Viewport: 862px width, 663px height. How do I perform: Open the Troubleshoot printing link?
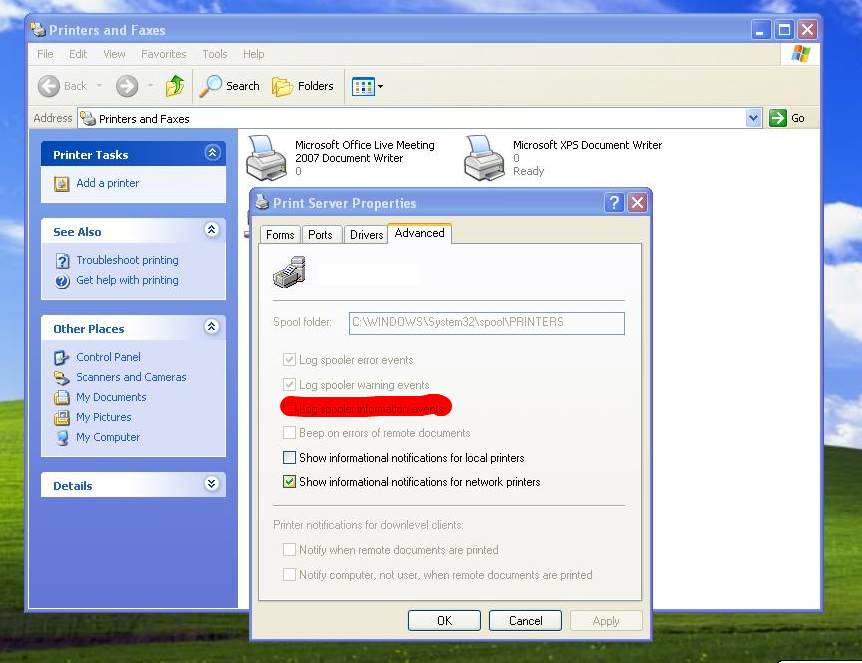click(127, 260)
